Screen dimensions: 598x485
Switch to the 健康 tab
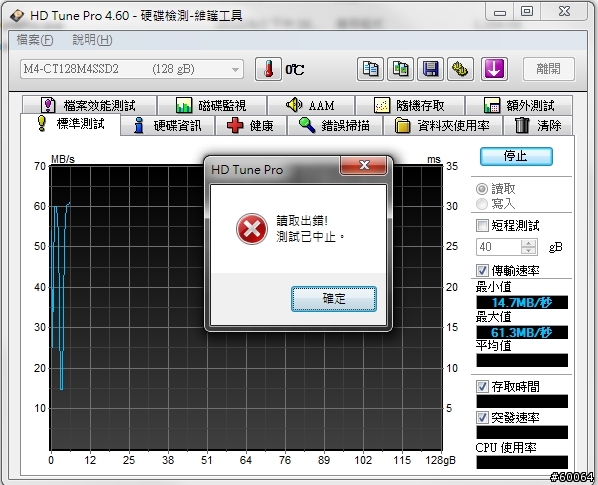[251, 125]
